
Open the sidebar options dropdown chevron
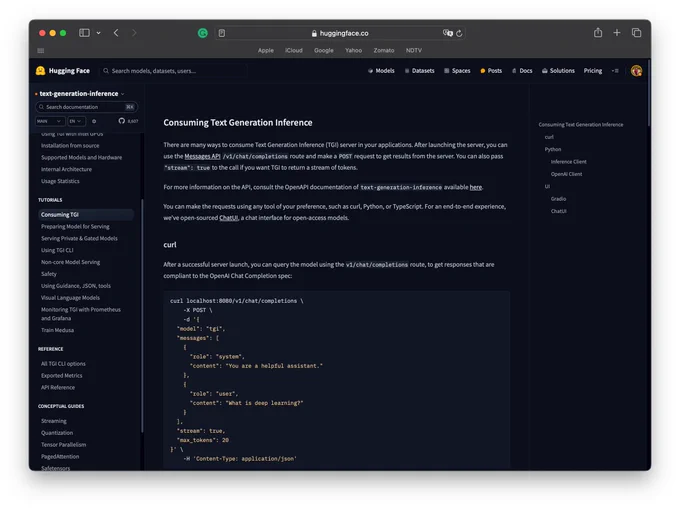pyautogui.click(x=98, y=33)
